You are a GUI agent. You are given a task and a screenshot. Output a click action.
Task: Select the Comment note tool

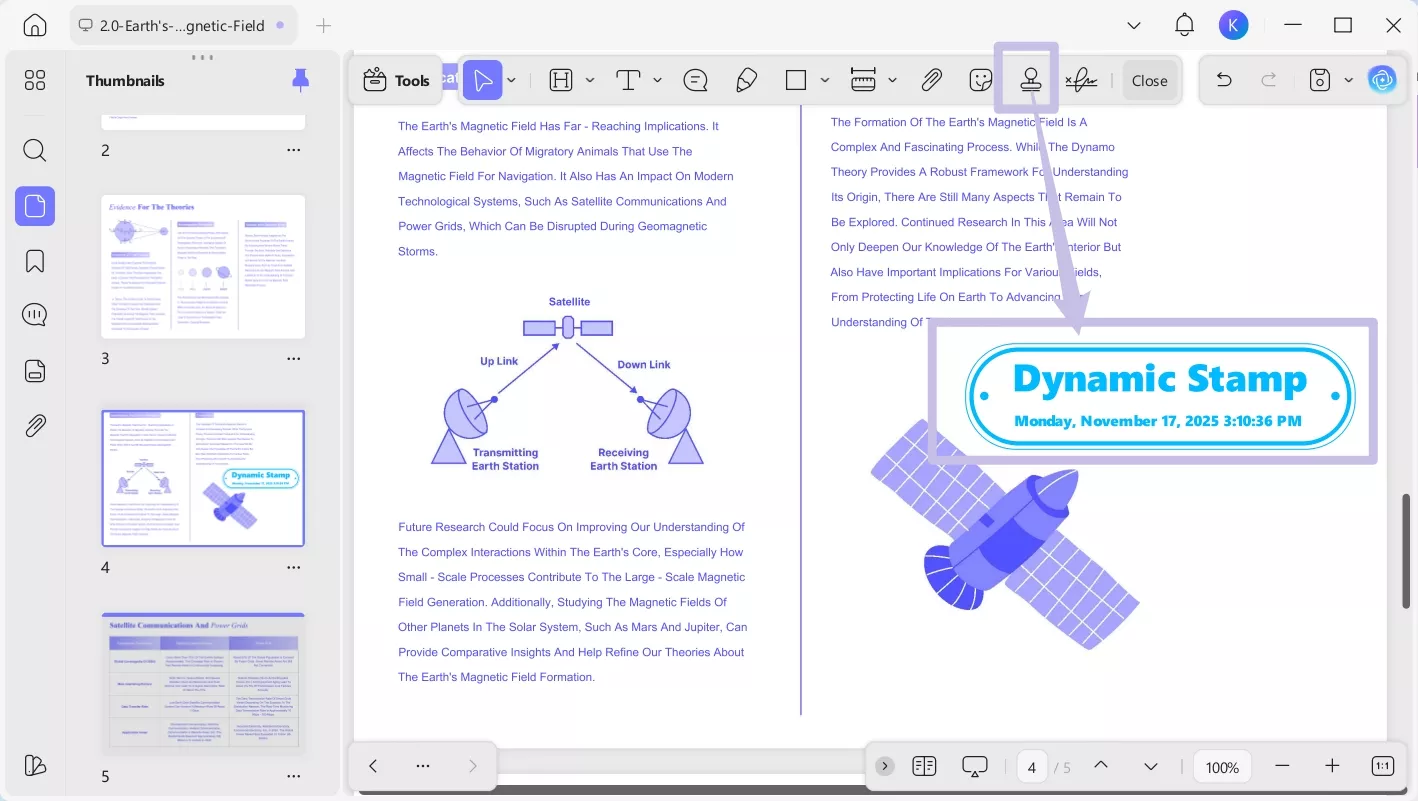[x=695, y=81]
